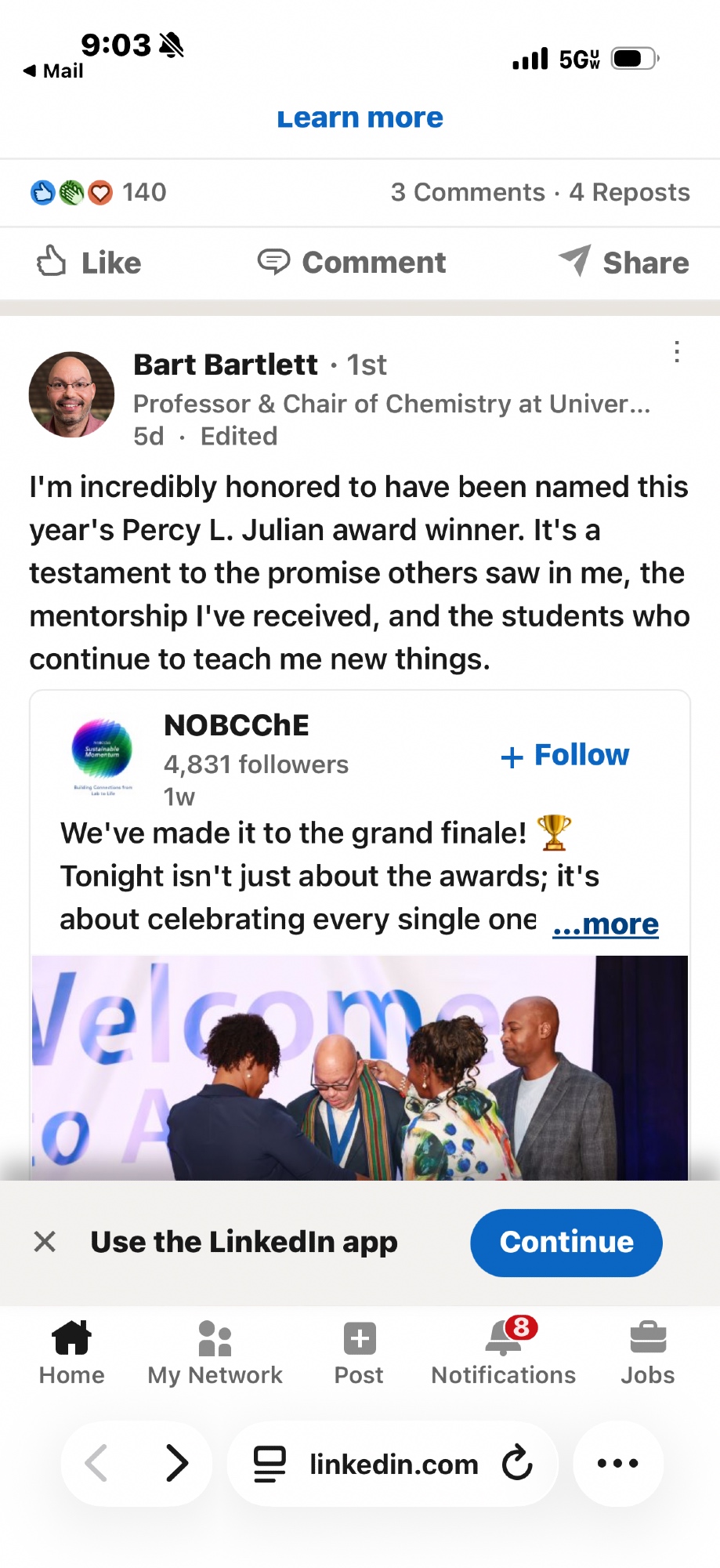
Task: Tap the browser forward arrow
Action: (177, 1463)
